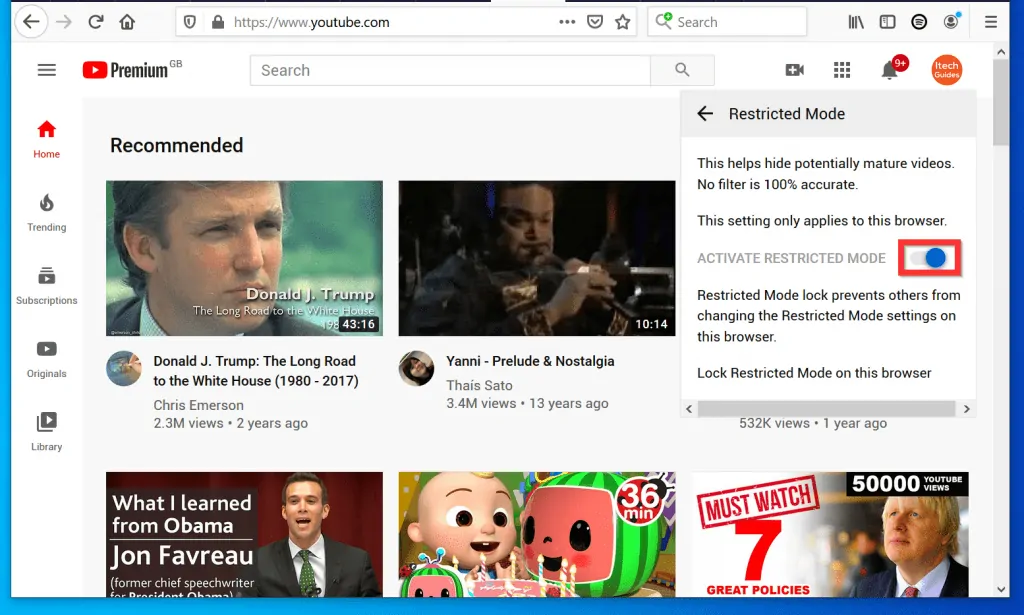
Task: Toggle Activate Restricted Mode switch
Action: tap(929, 258)
